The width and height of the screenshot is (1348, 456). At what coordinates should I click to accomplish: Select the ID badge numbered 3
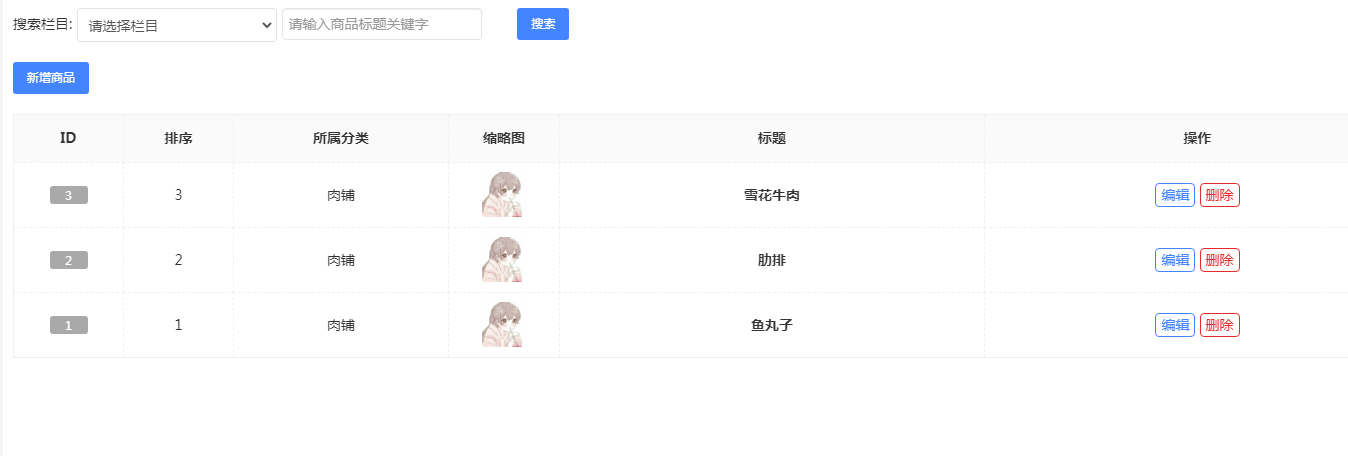tap(69, 196)
